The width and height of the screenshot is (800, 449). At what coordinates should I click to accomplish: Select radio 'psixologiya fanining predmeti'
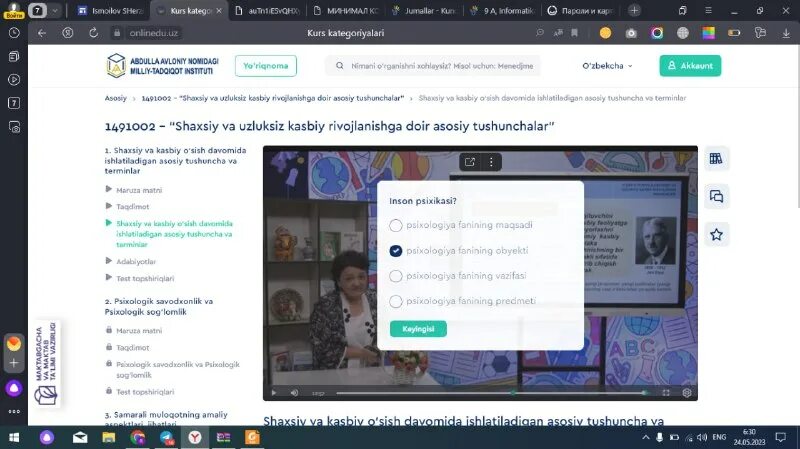(x=395, y=301)
